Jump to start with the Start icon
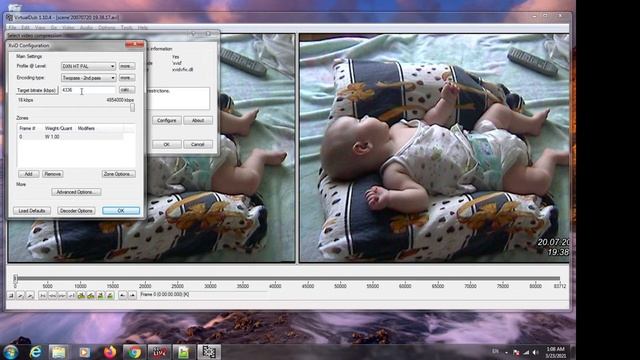Image resolution: width=640 pixels, height=360 pixels. (x=42, y=295)
